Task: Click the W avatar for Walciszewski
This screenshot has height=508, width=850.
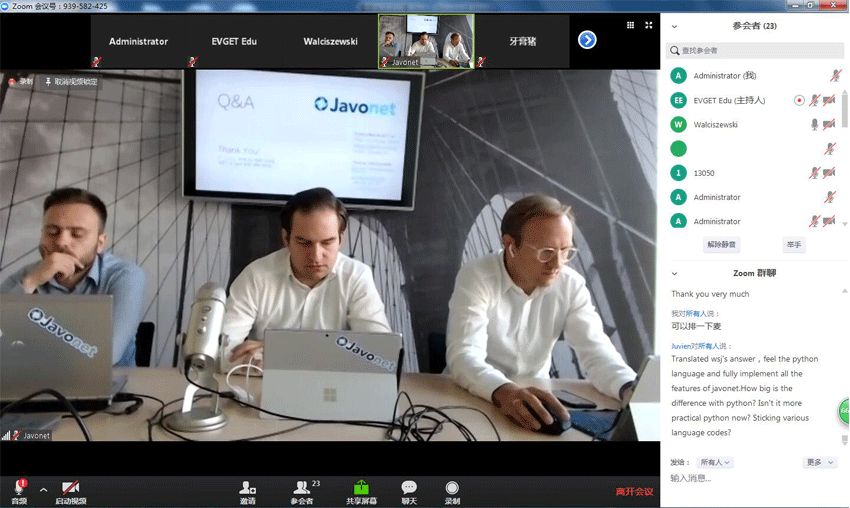Action: click(678, 125)
